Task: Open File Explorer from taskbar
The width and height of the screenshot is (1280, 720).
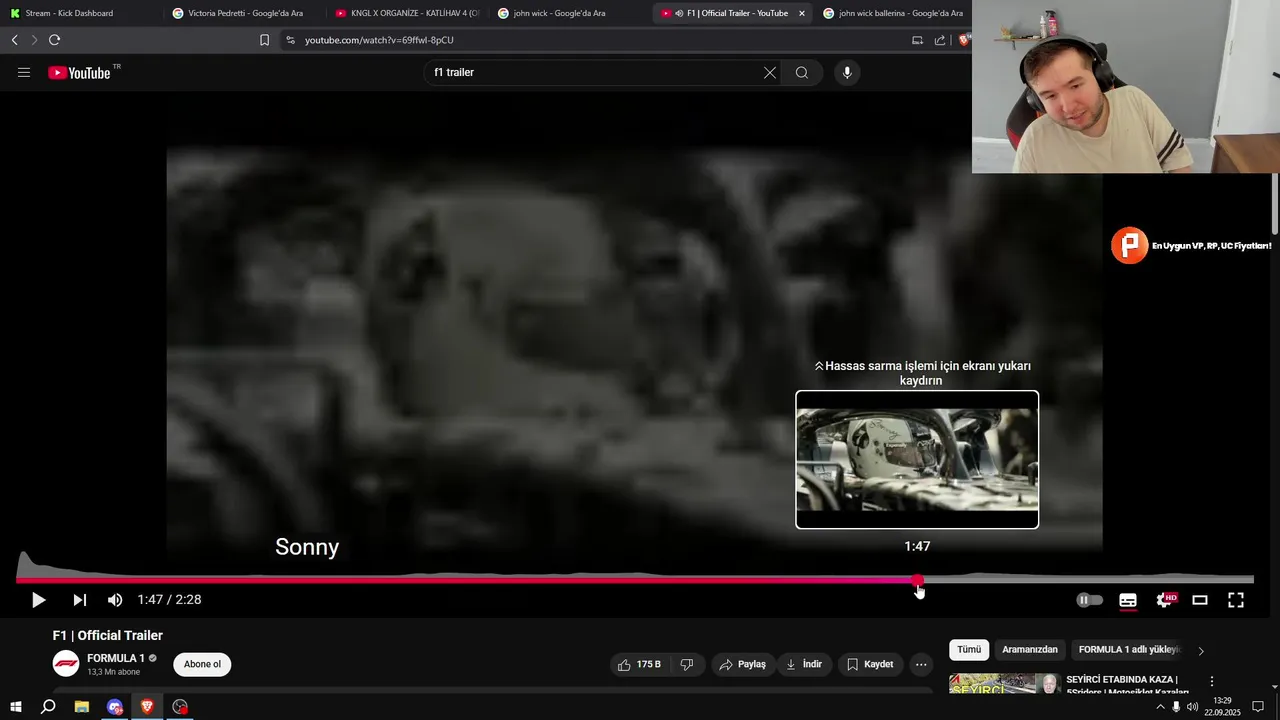Action: click(x=82, y=707)
